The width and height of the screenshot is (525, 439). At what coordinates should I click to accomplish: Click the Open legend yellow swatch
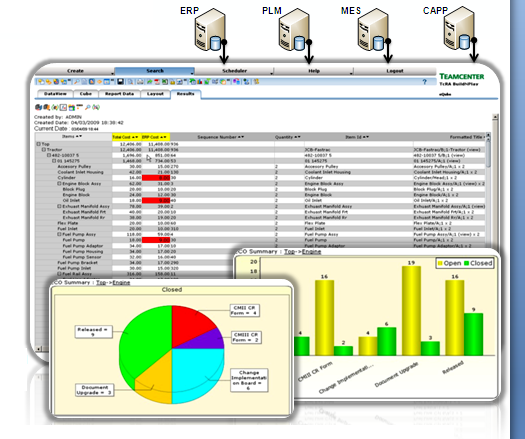click(440, 264)
